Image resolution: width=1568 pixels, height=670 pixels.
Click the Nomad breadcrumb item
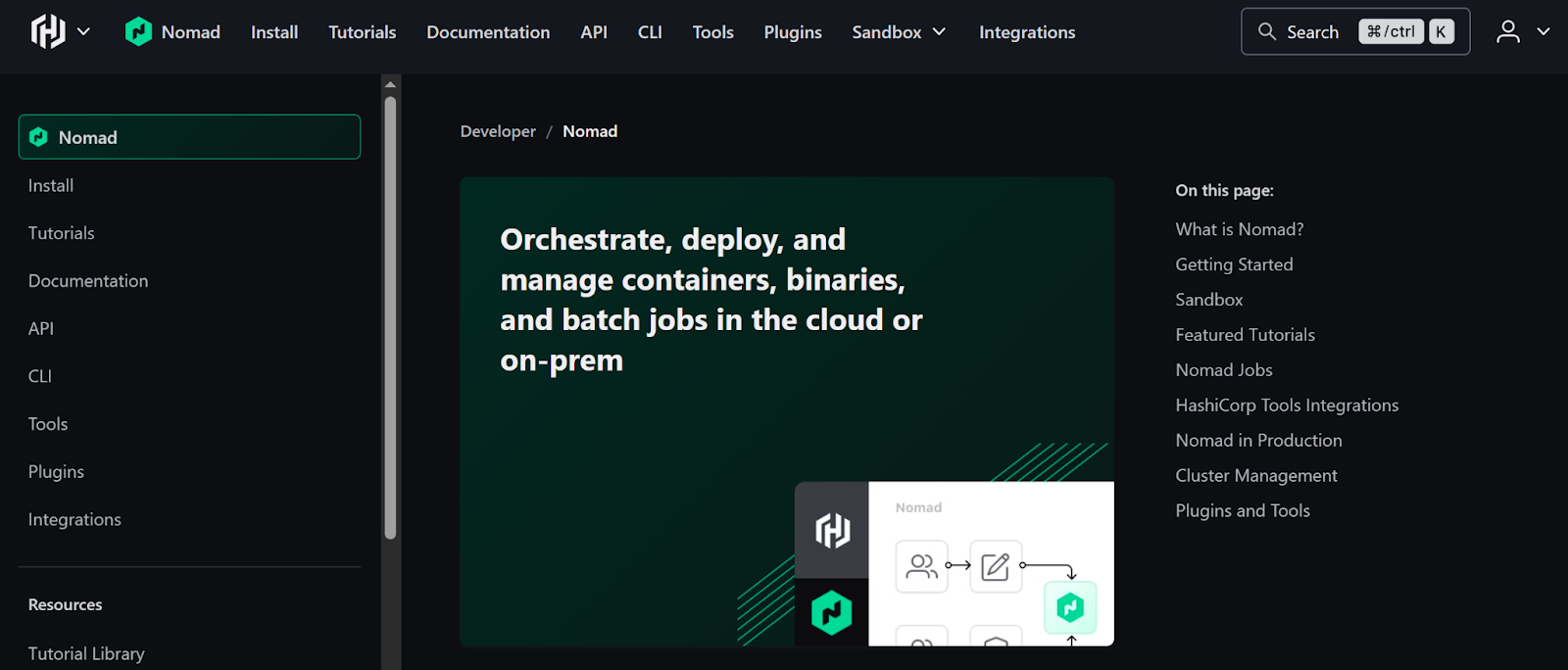590,131
